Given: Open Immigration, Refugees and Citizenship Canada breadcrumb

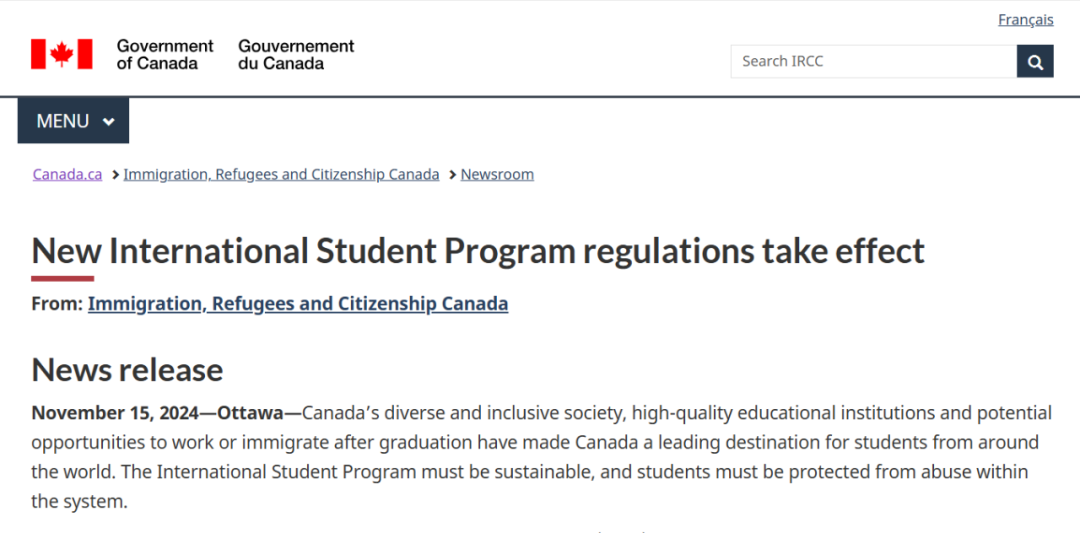Looking at the screenshot, I should click(x=281, y=174).
